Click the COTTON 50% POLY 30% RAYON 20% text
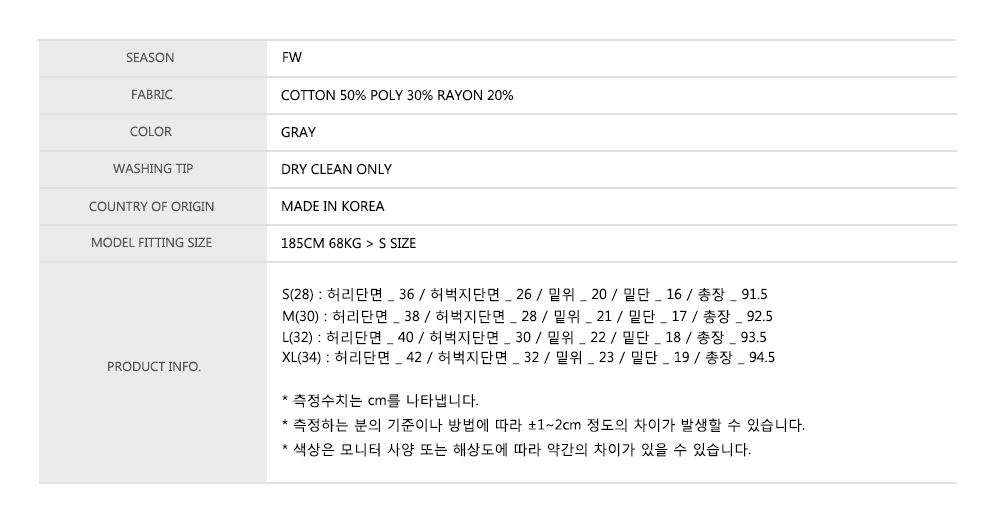This screenshot has width=1000, height=527. (397, 95)
